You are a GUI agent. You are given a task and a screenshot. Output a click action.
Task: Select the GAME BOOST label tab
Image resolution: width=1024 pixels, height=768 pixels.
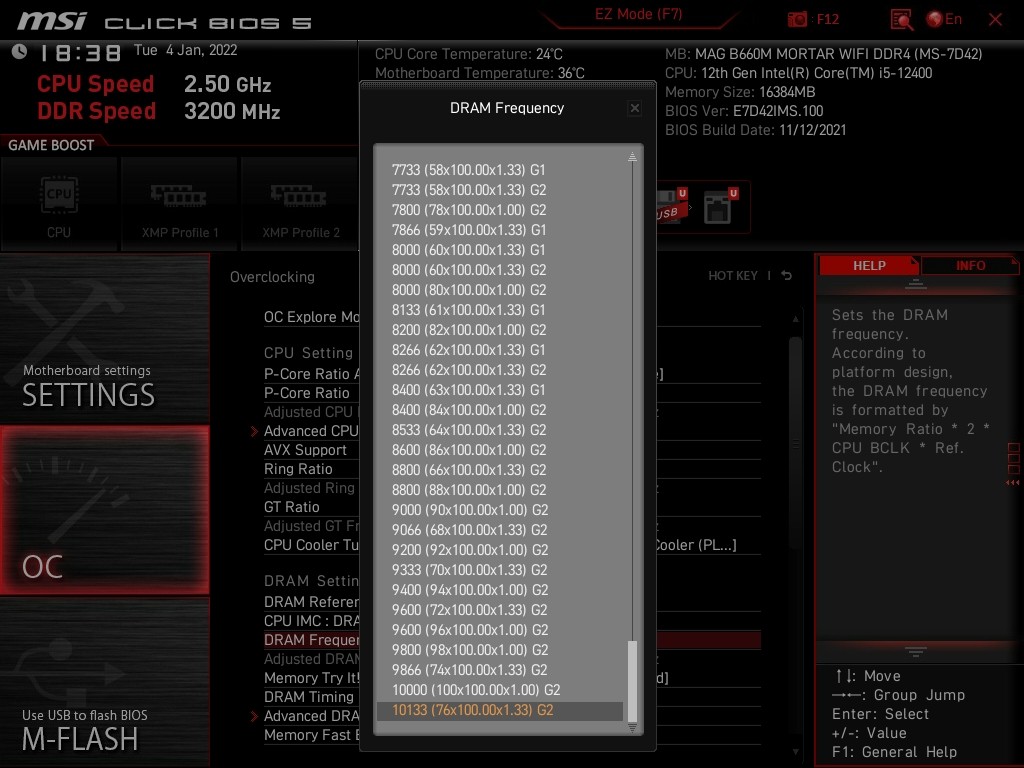point(51,145)
